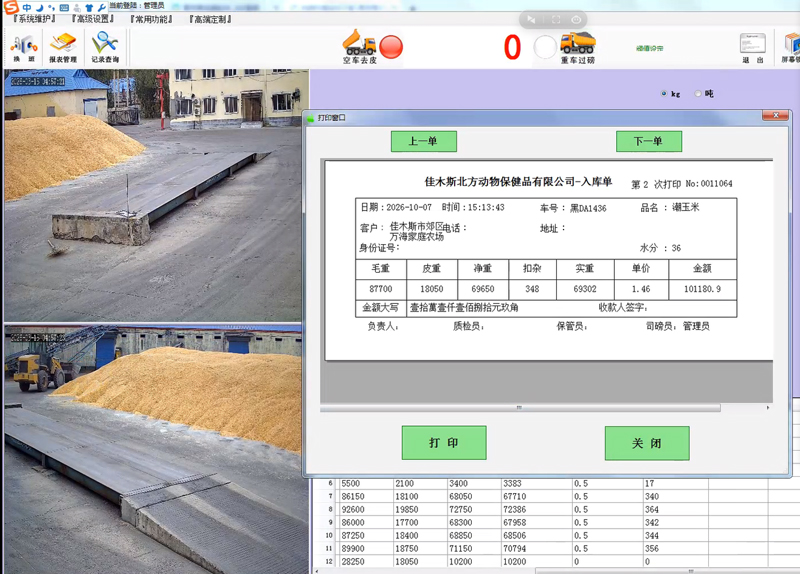This screenshot has height=574, width=800.
Task: Click the fullscreen icon in floating overlay
Action: tap(556, 19)
